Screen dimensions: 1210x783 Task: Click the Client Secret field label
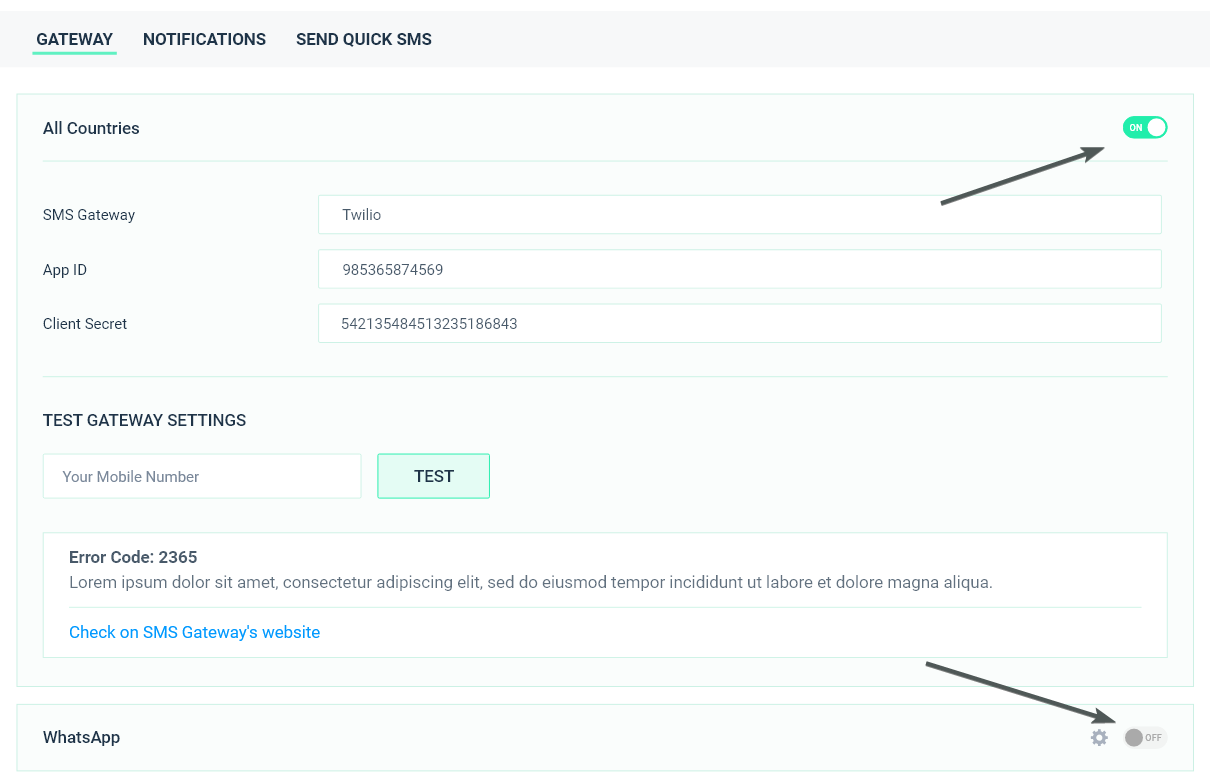tap(85, 324)
